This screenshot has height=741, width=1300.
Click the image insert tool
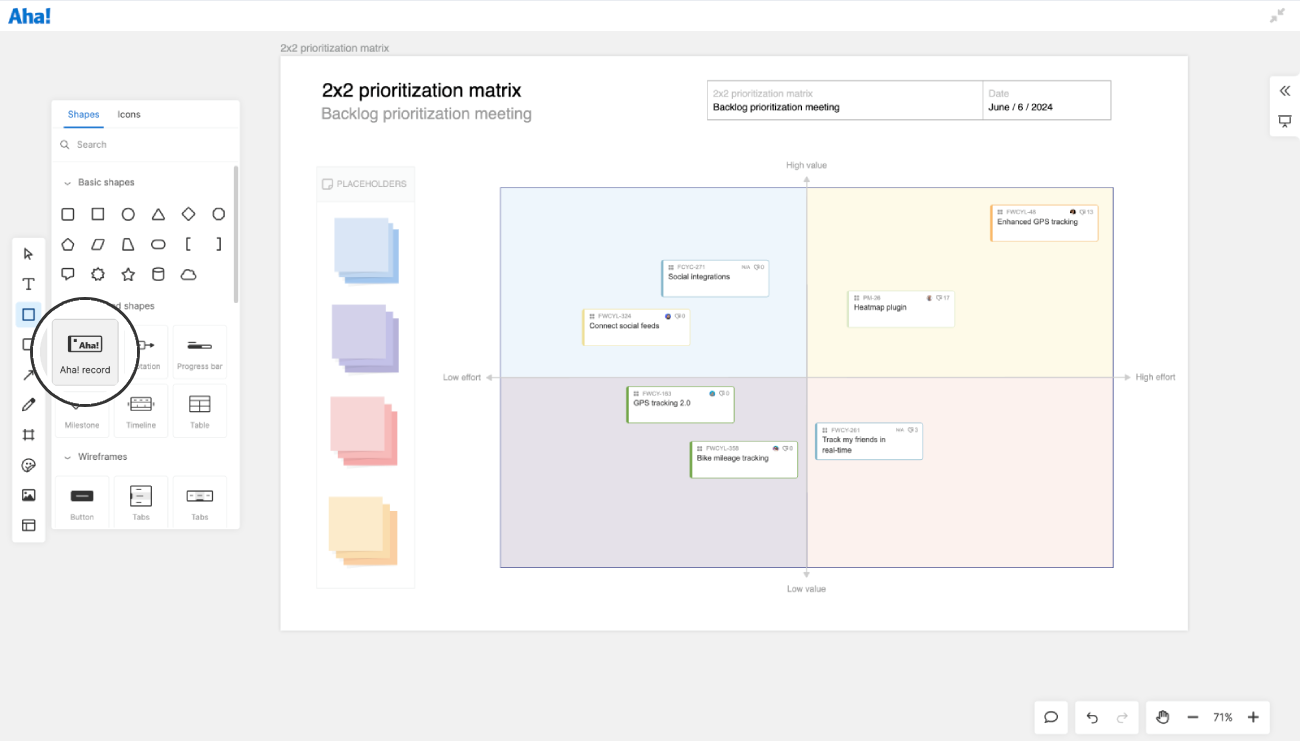coord(28,494)
